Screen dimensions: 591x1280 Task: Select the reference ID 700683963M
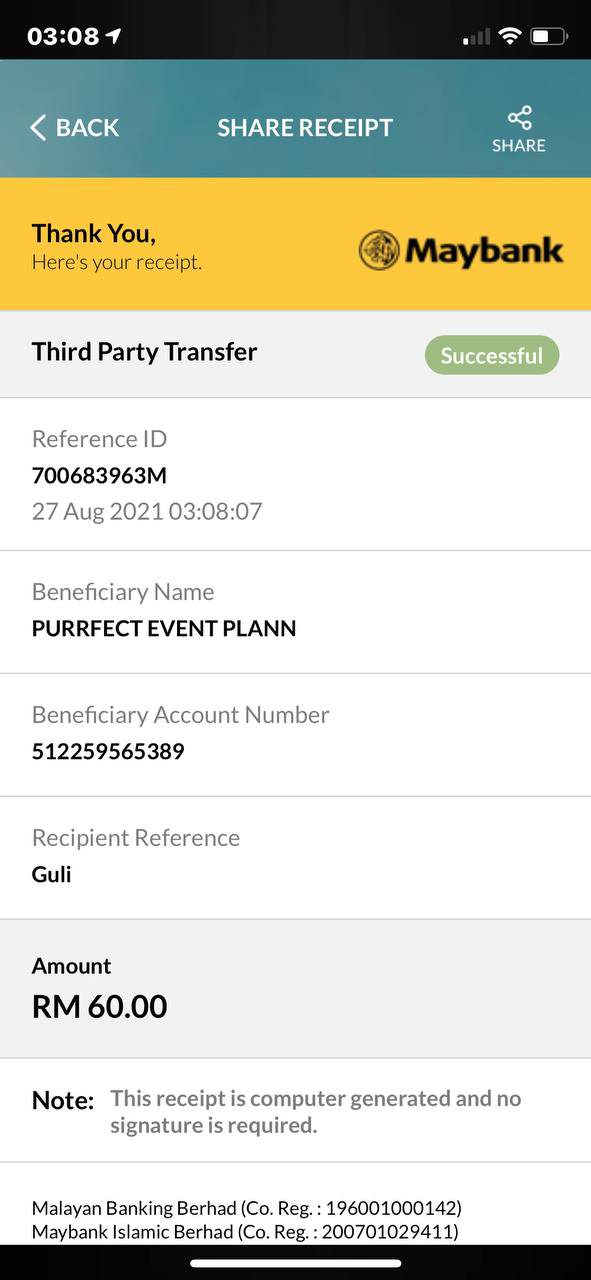coord(99,475)
